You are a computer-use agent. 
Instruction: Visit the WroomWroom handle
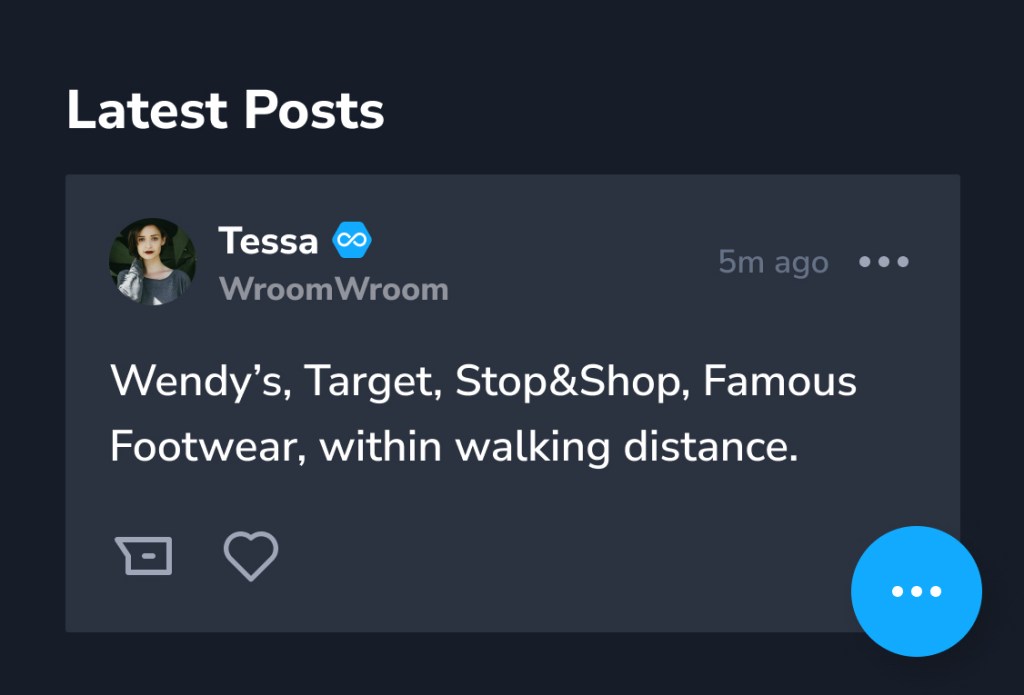[333, 290]
